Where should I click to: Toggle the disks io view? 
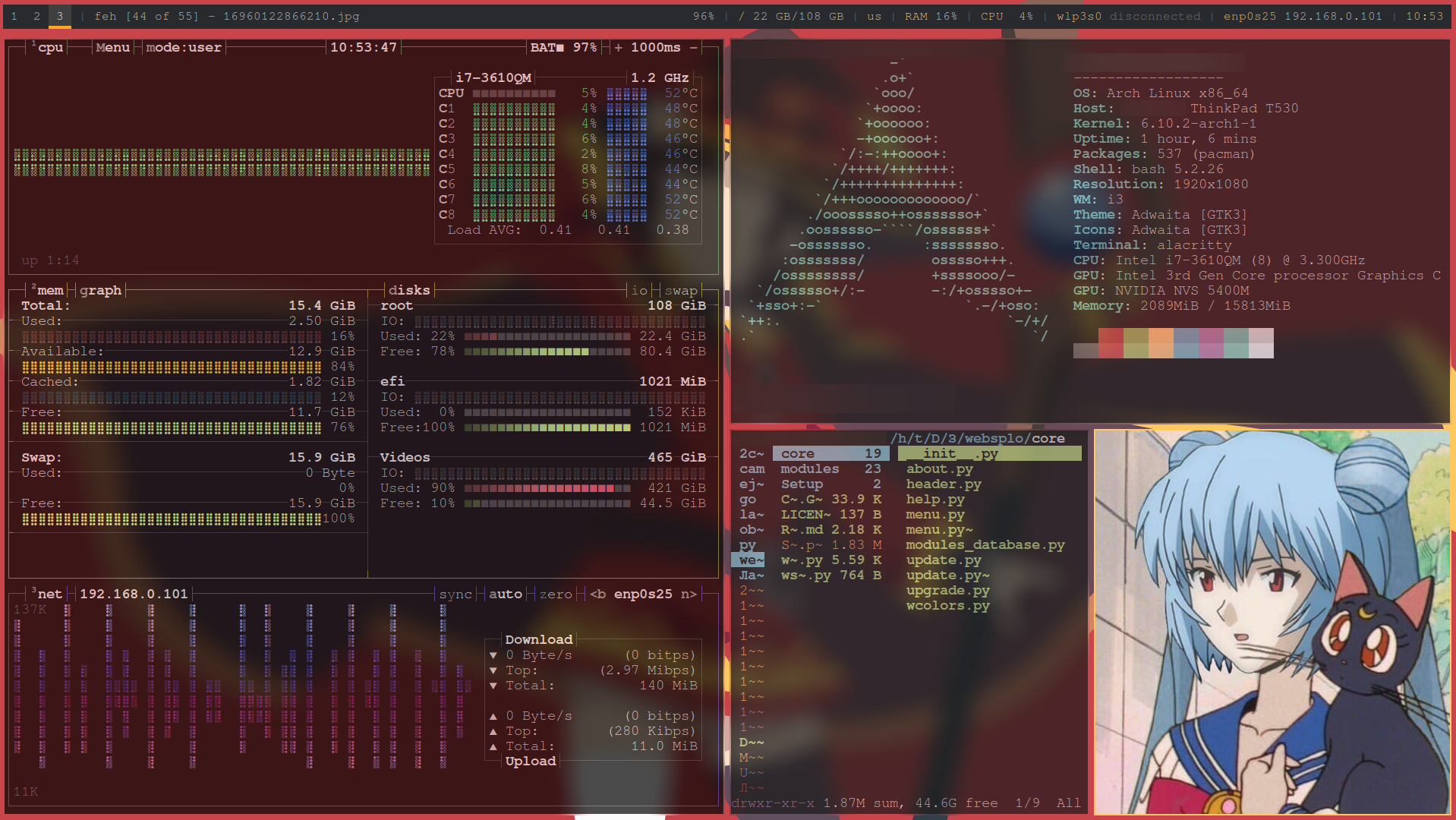click(x=639, y=290)
